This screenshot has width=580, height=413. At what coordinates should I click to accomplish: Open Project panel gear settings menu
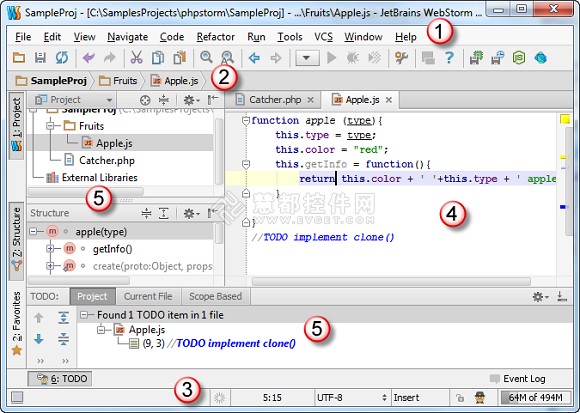coord(191,100)
